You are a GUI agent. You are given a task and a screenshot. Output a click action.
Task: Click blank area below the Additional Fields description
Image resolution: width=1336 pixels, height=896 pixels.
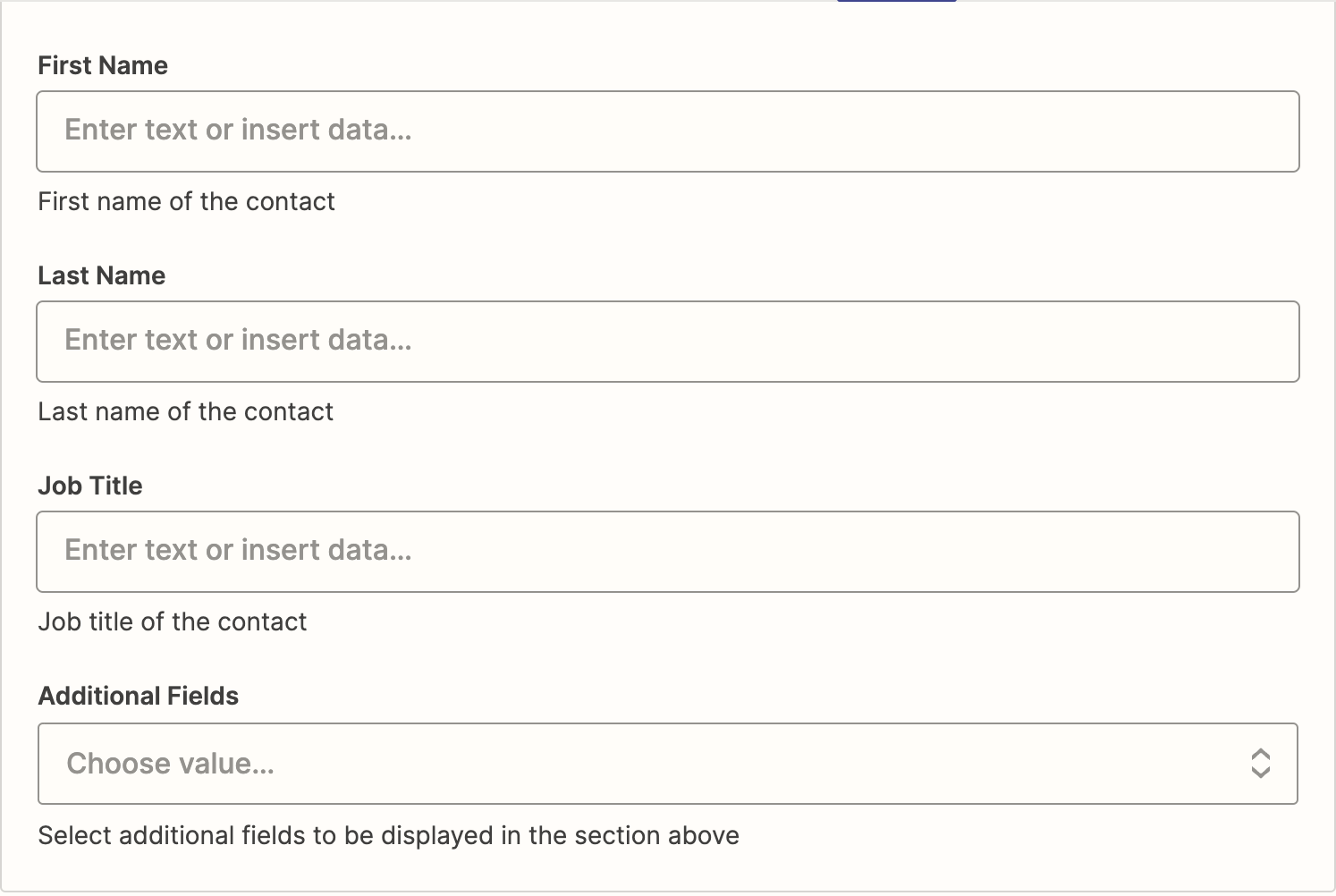click(x=667, y=872)
